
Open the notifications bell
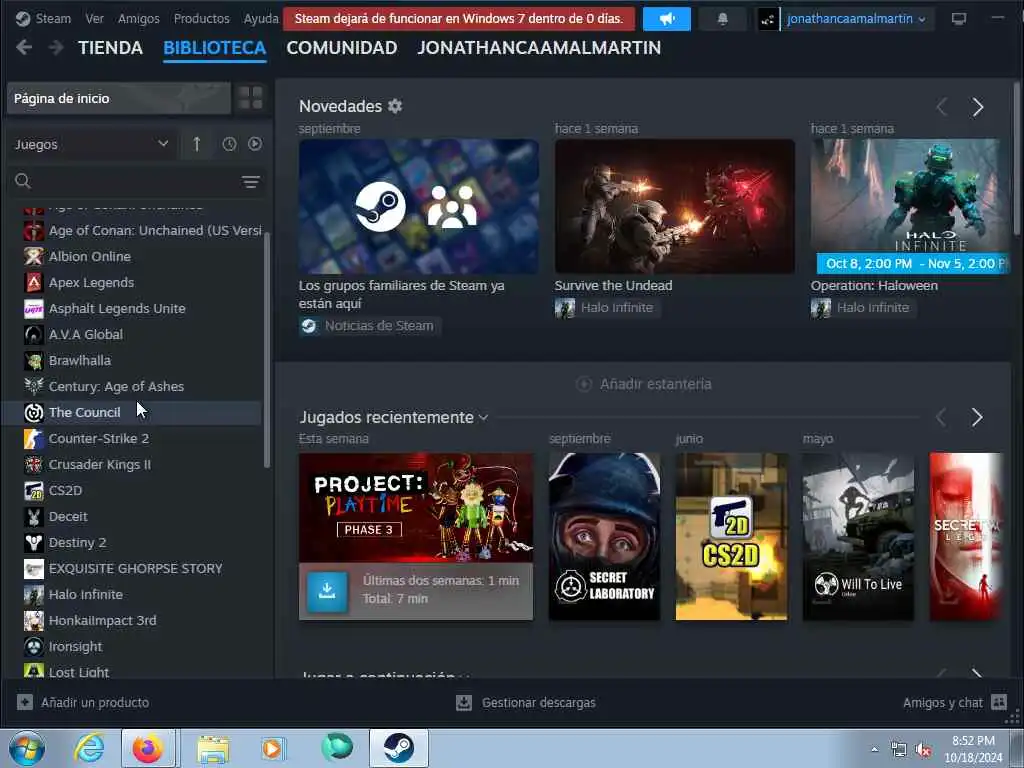point(722,19)
